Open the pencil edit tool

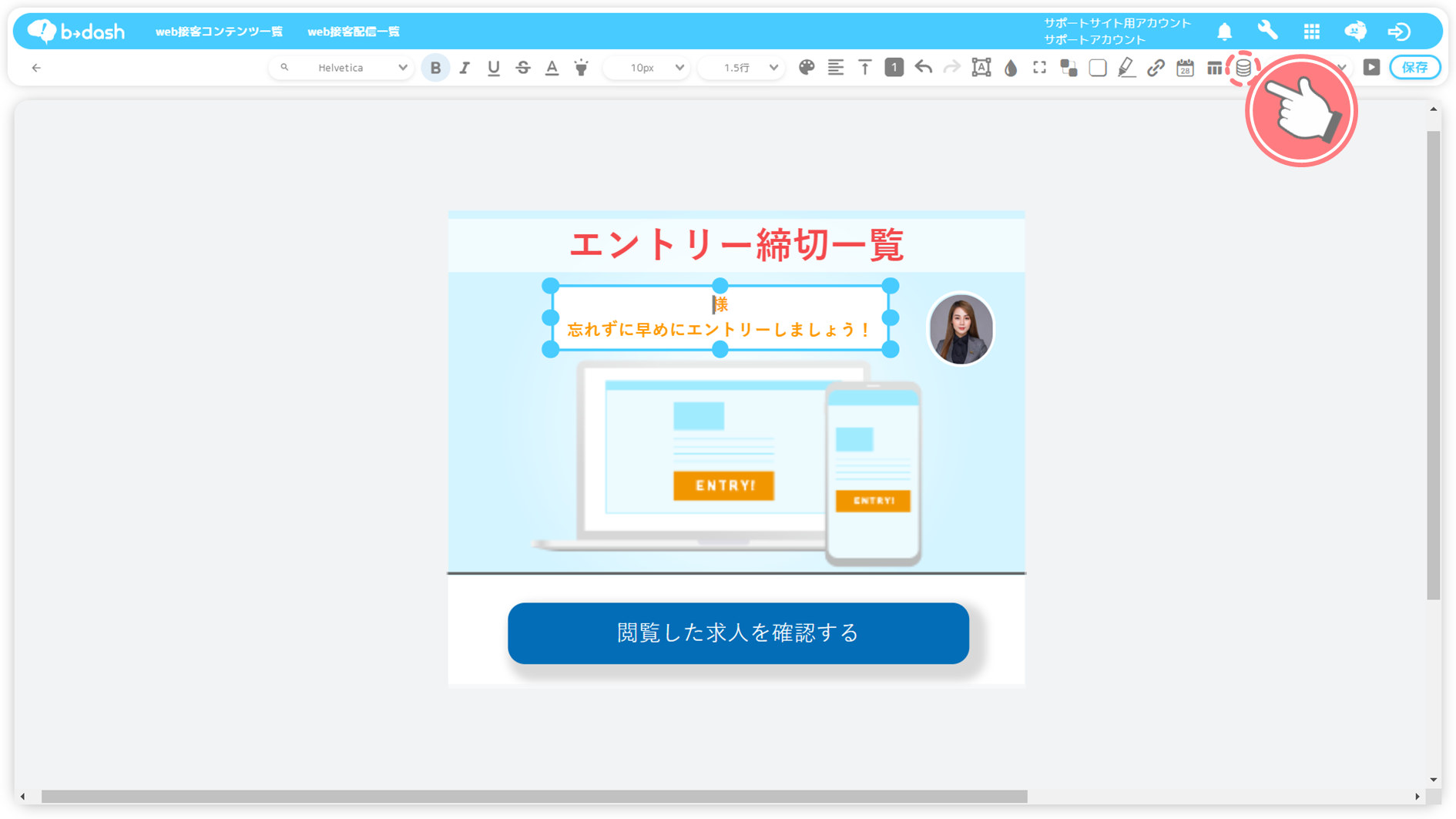(x=1127, y=68)
